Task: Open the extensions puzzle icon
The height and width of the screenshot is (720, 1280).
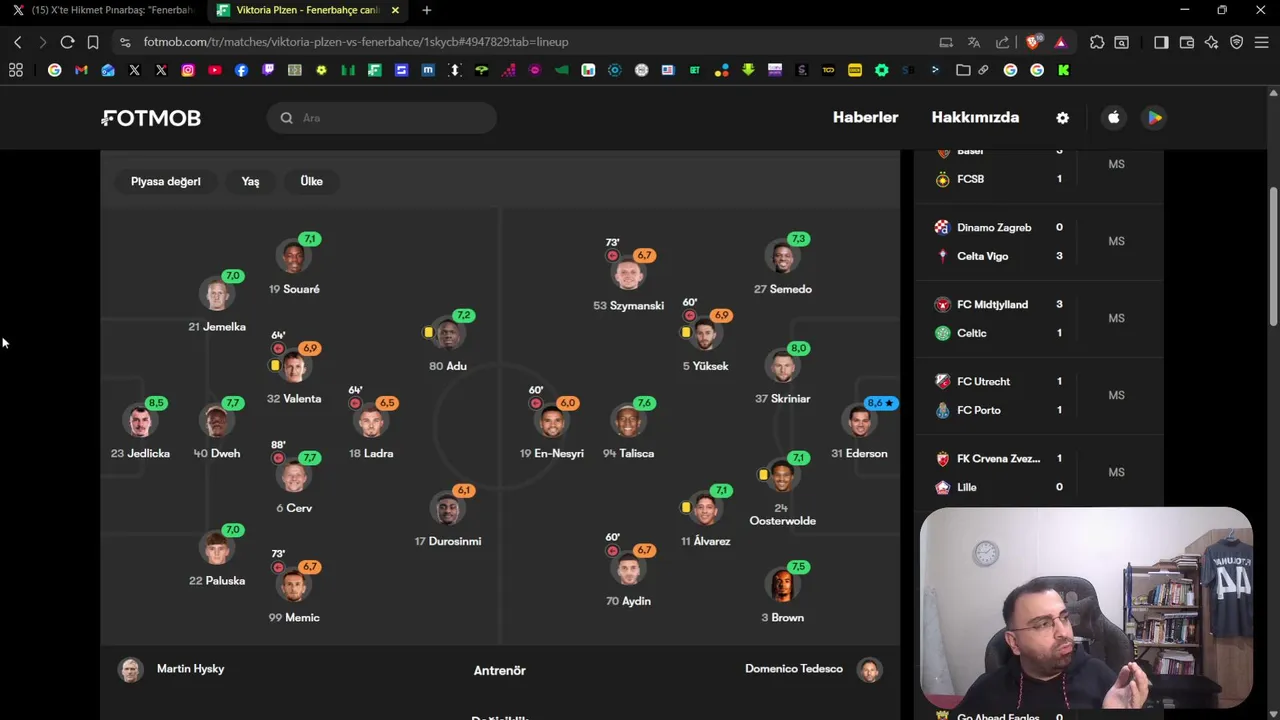Action: point(1097,42)
